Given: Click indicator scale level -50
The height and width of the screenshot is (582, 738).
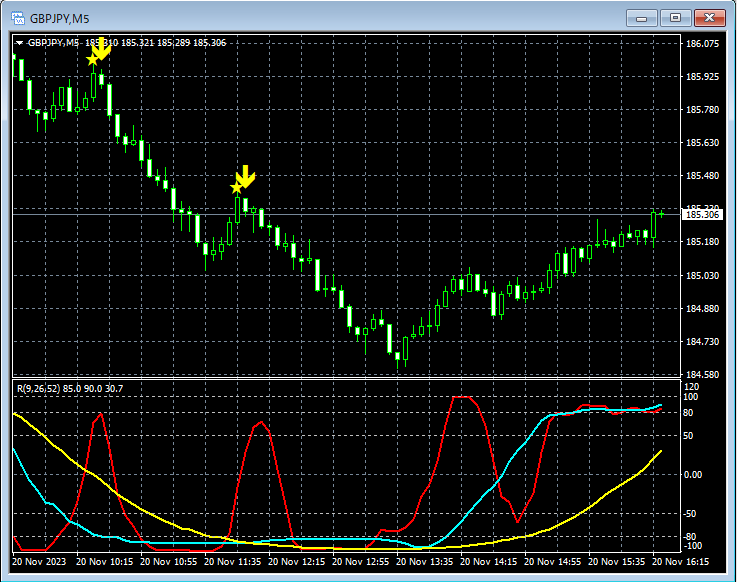Looking at the screenshot, I should coord(690,514).
